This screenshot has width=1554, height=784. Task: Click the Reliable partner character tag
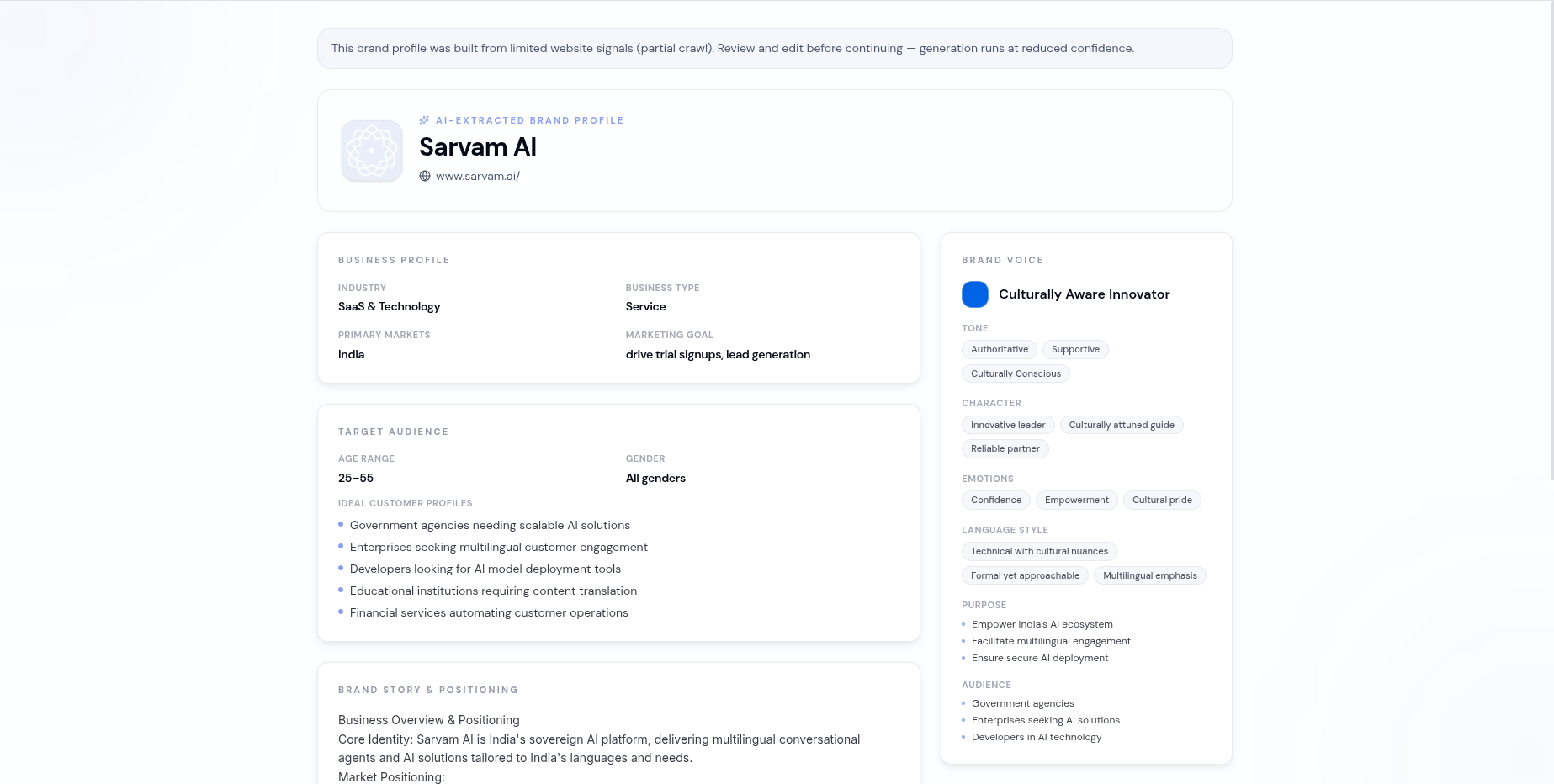click(x=1005, y=449)
